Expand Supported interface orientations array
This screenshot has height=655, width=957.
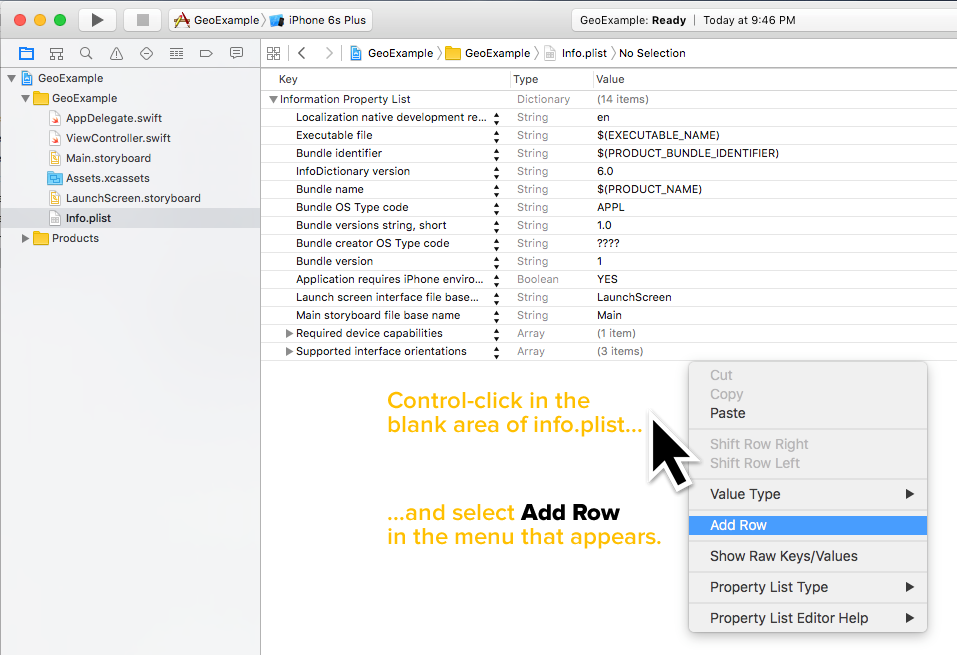(289, 352)
